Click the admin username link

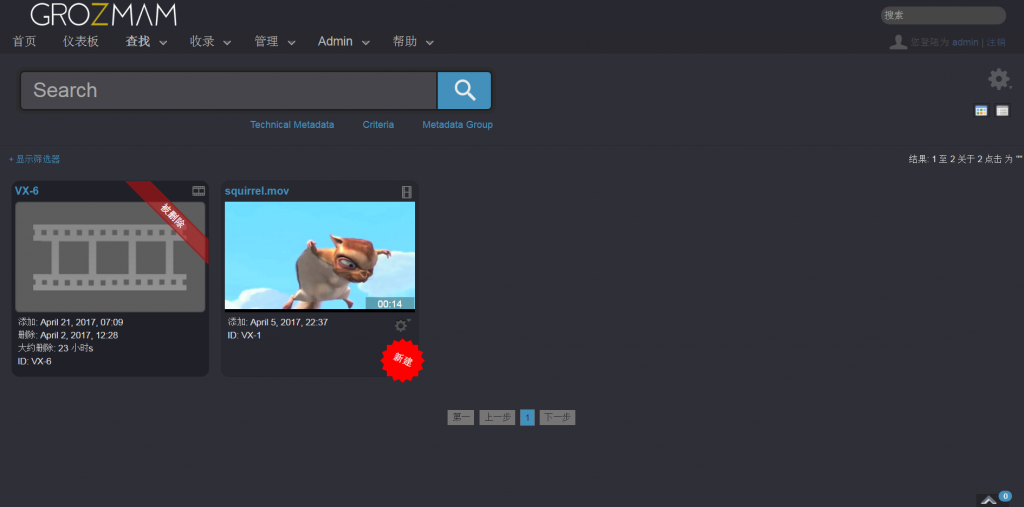[965, 42]
